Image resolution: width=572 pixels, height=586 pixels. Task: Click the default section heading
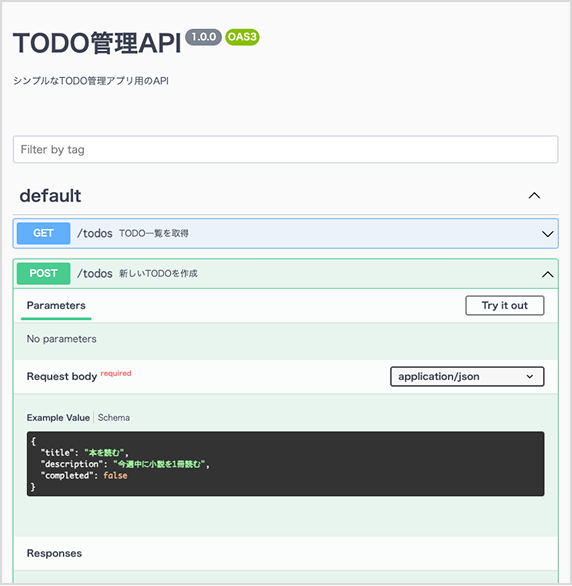click(50, 196)
